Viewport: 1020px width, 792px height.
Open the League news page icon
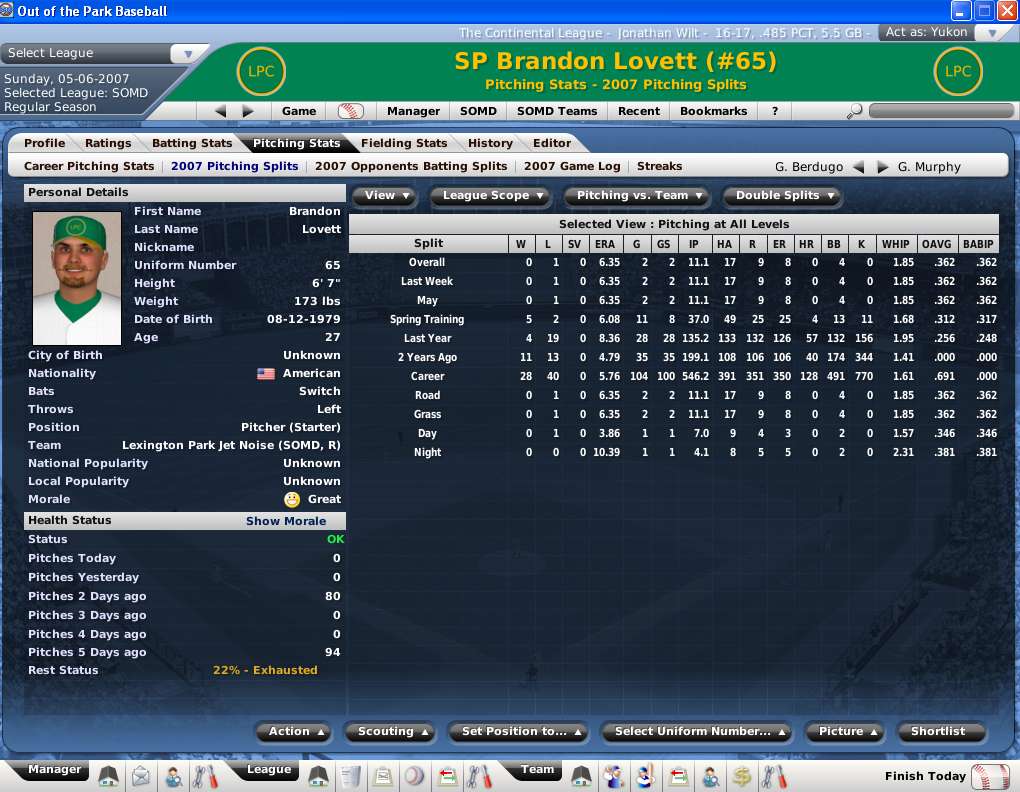click(382, 776)
